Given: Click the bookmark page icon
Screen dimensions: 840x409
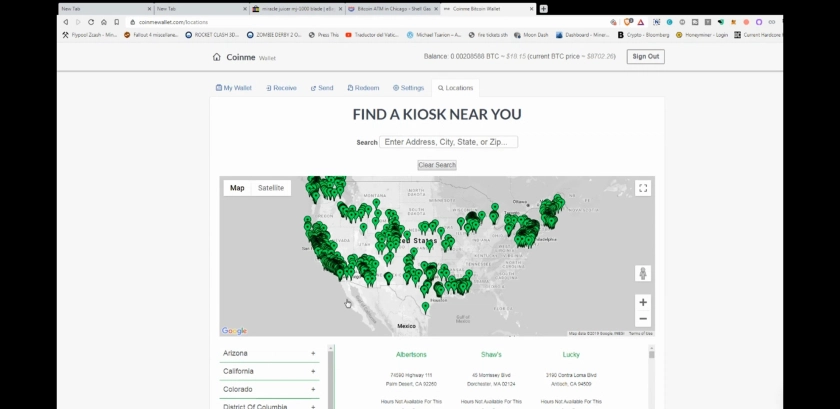Looking at the screenshot, I should (x=116, y=22).
